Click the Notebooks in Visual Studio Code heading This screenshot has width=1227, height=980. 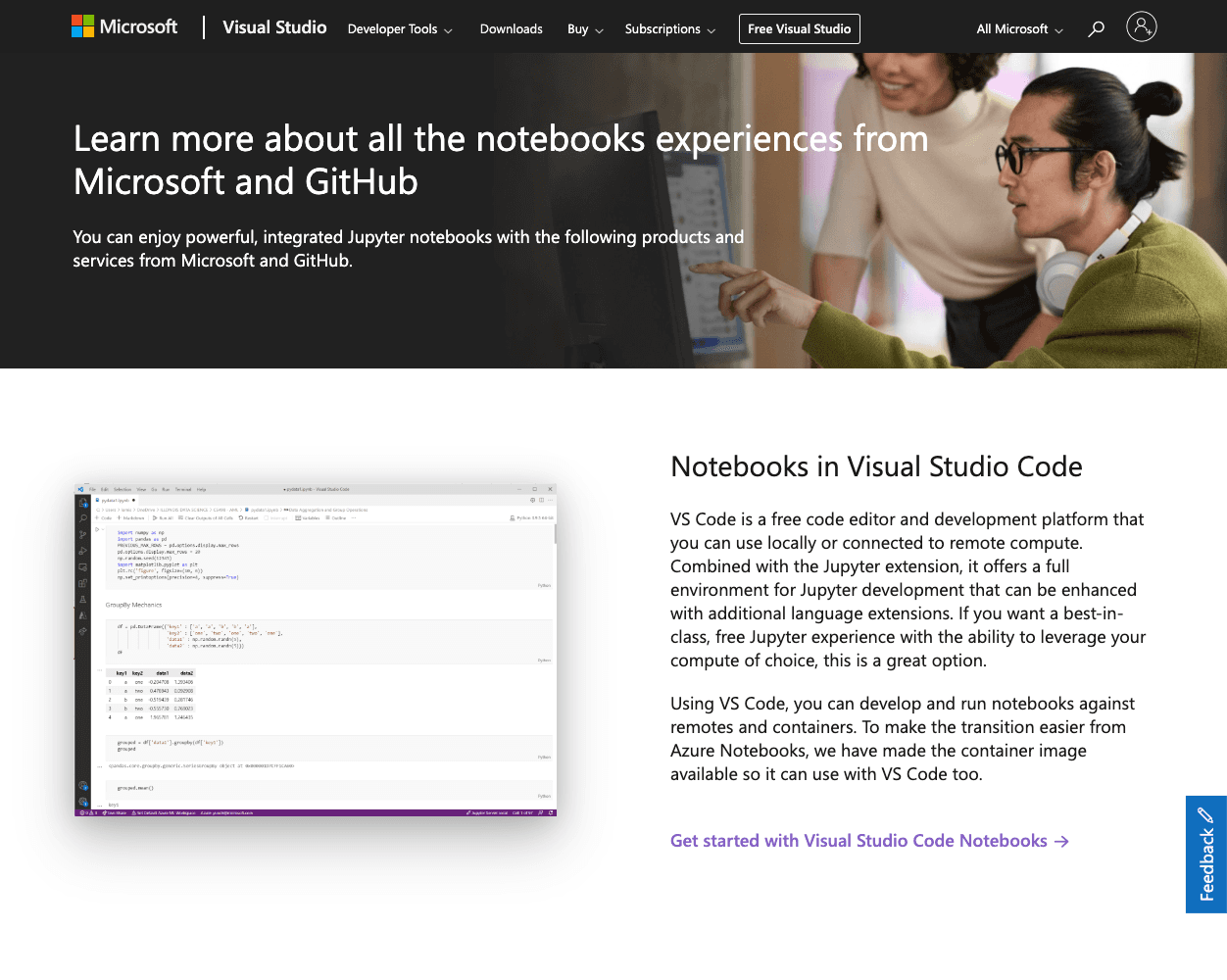point(876,466)
